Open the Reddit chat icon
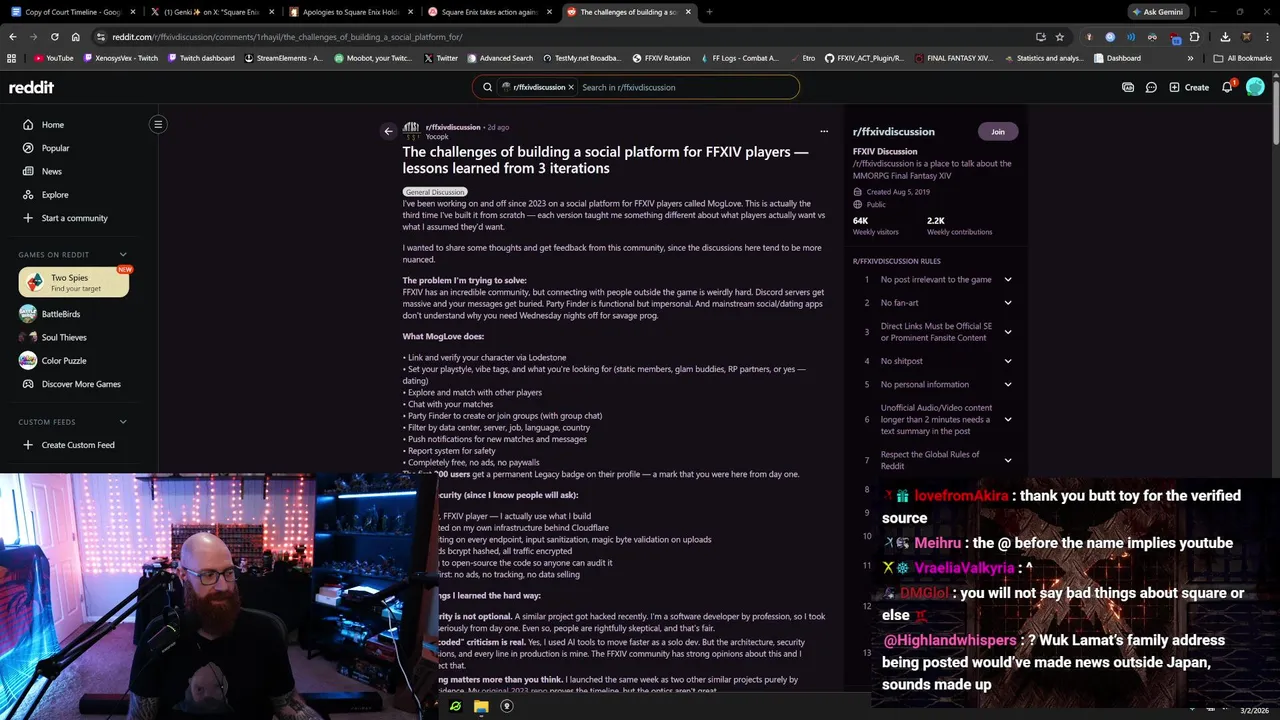The image size is (1280, 720). (x=1151, y=87)
